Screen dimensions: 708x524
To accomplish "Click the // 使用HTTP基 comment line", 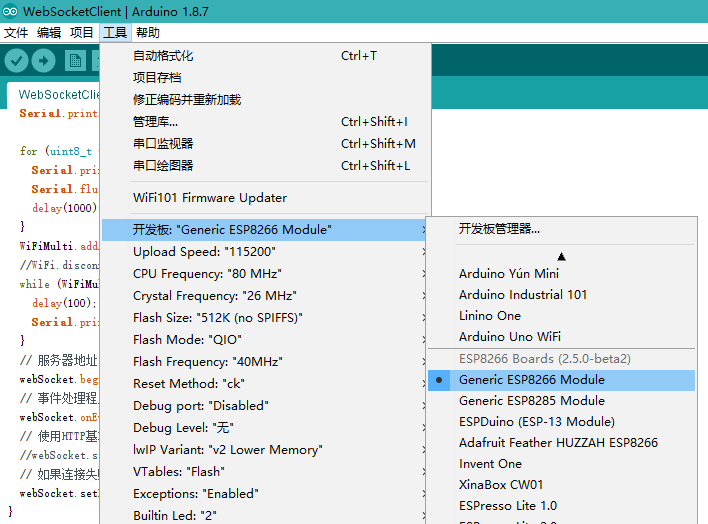I will (59, 436).
